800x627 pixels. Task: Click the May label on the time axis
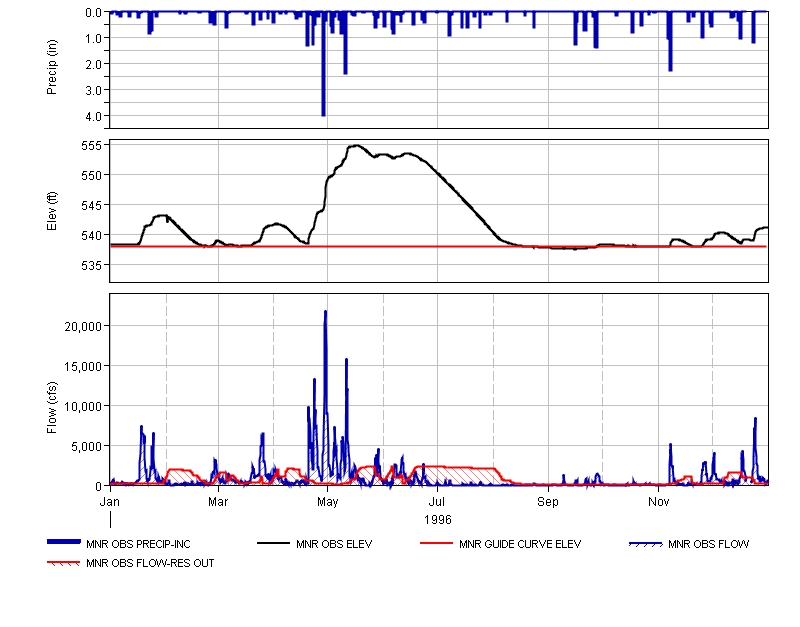pos(328,499)
